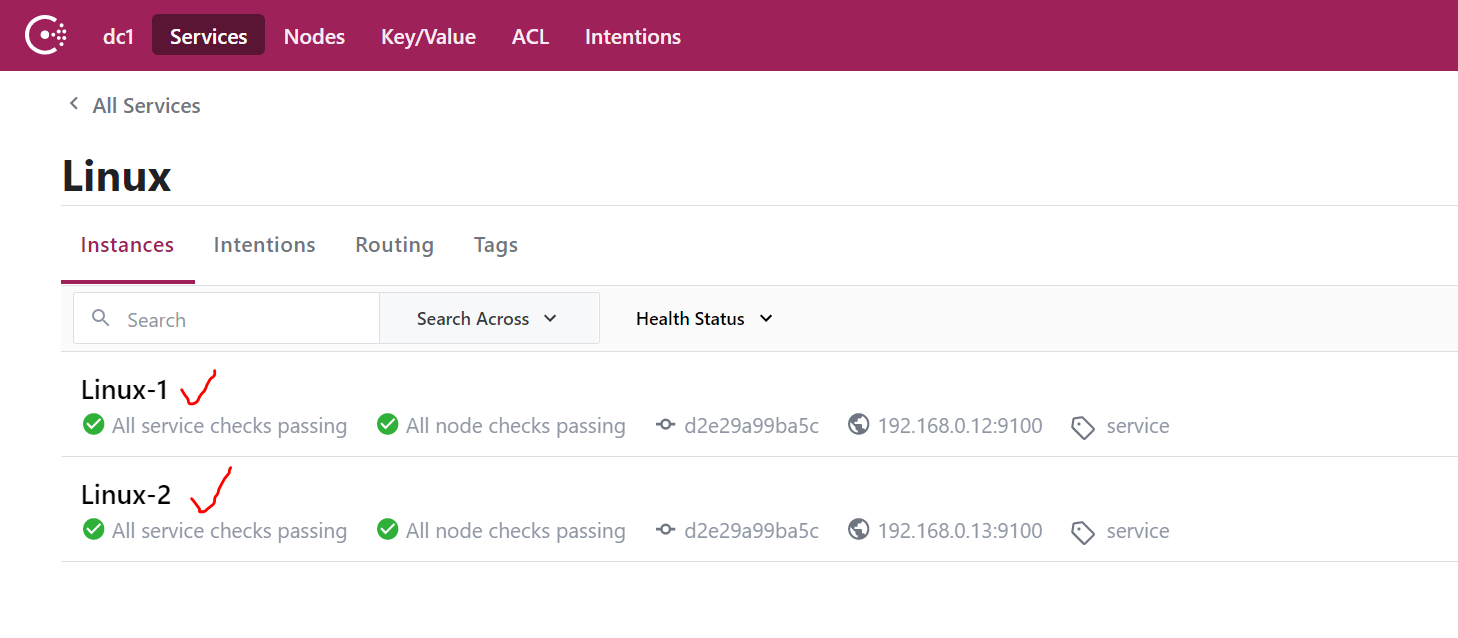Click Linux-2 node checks green checkmark icon
Screen dimensions: 1458x638
tap(388, 530)
